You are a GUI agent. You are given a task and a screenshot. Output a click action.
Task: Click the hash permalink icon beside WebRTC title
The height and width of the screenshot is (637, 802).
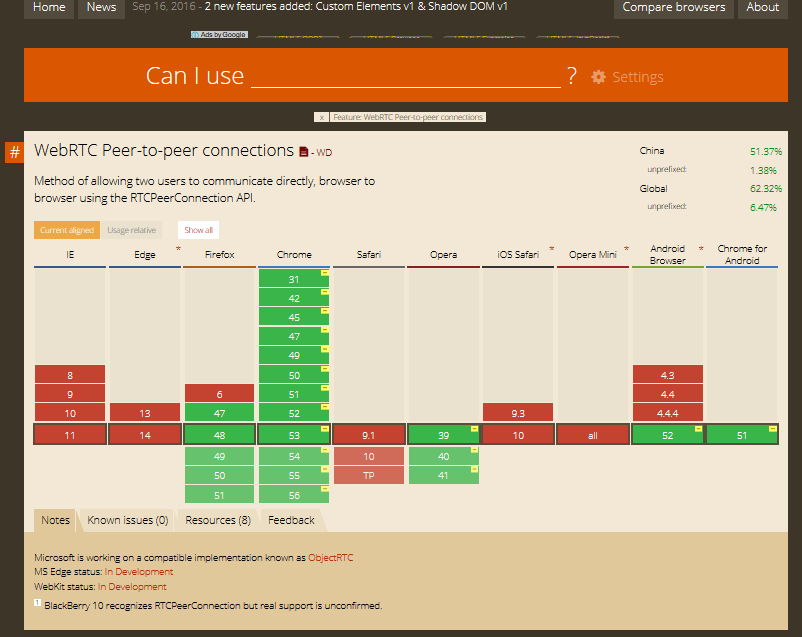coord(15,152)
